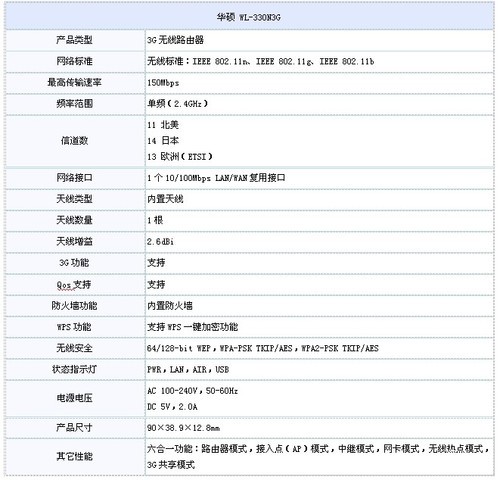Screen dimensions: 500x480
Task: Click the 90×38.9×12.8mm dimensions value
Action: pos(183,428)
